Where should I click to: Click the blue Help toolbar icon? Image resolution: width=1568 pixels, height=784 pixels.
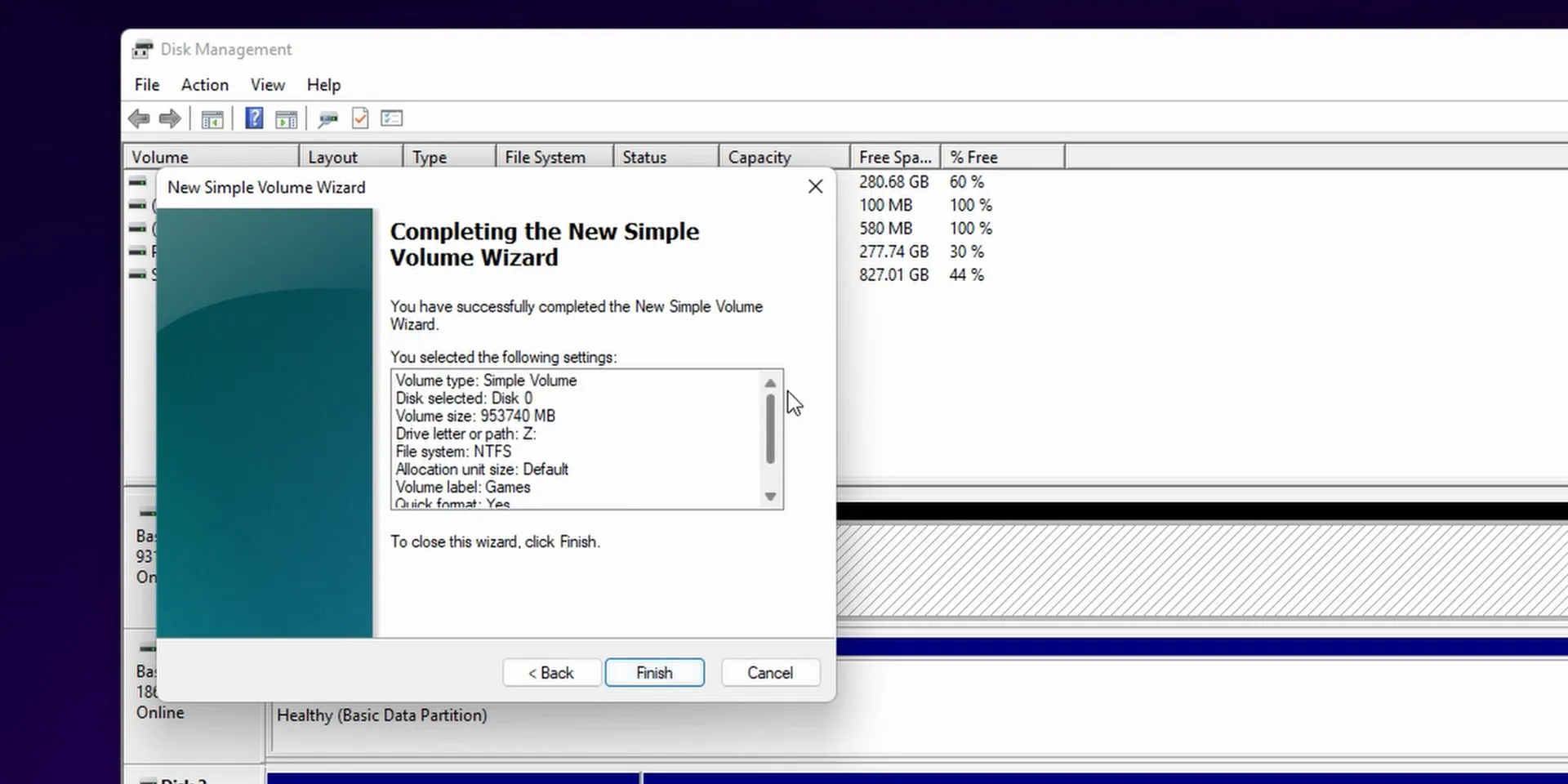[x=255, y=118]
